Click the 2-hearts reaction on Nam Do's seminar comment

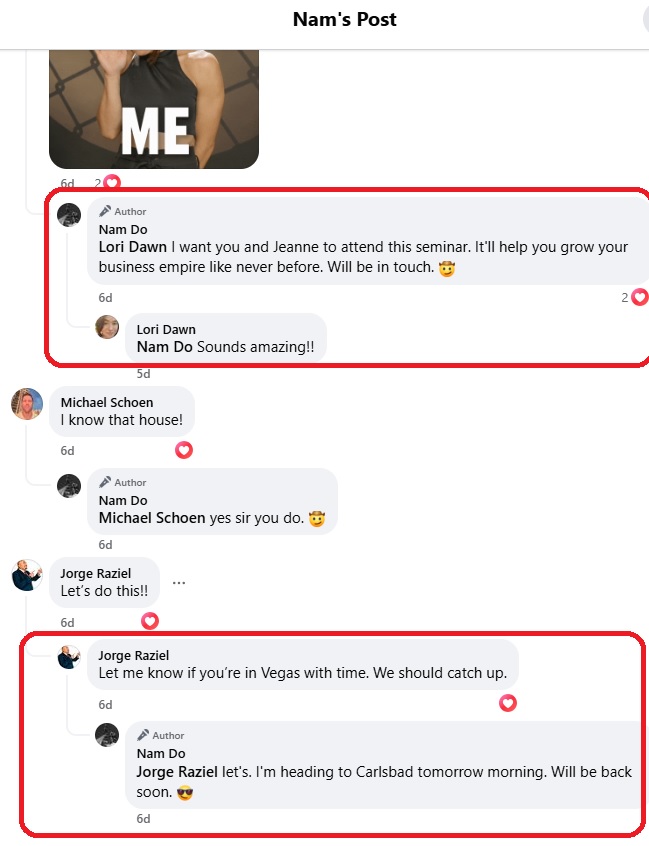pos(634,297)
